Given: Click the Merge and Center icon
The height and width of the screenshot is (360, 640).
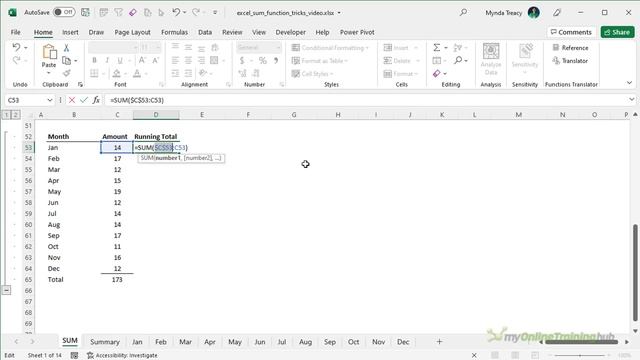Looking at the screenshot, I should [x=214, y=60].
